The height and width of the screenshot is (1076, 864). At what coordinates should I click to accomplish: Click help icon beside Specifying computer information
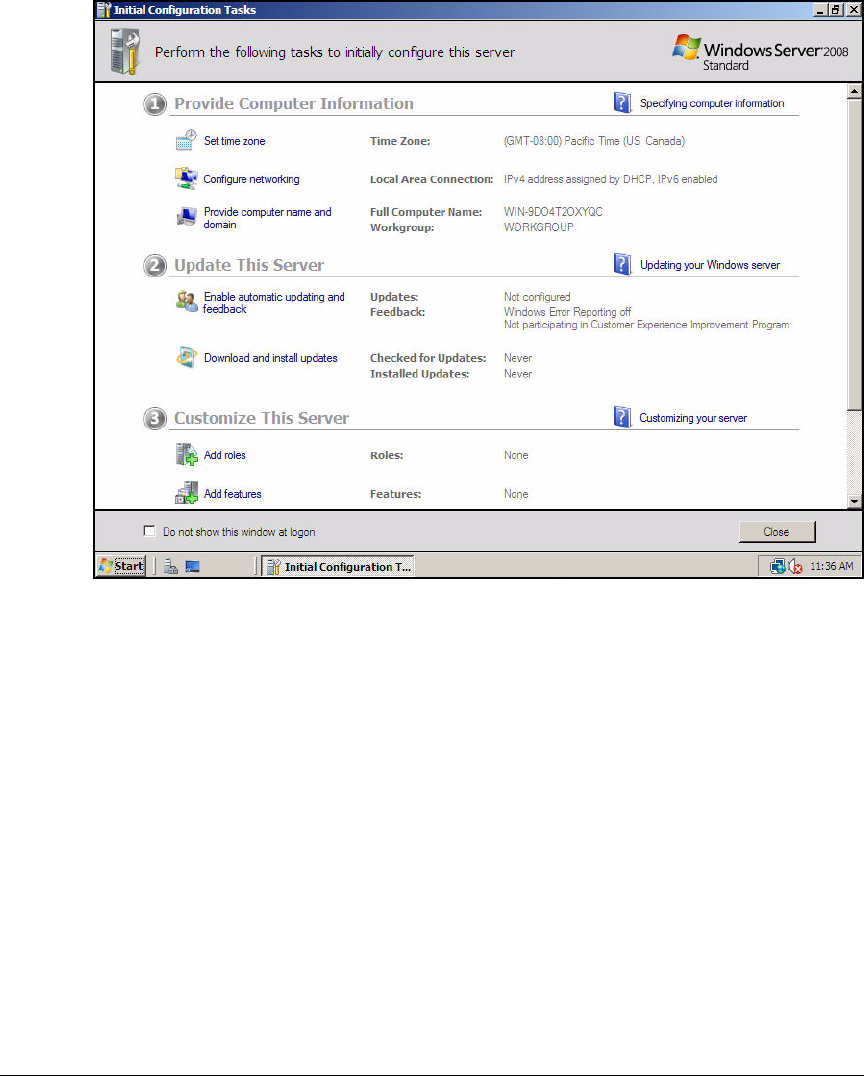pyautogui.click(x=622, y=103)
